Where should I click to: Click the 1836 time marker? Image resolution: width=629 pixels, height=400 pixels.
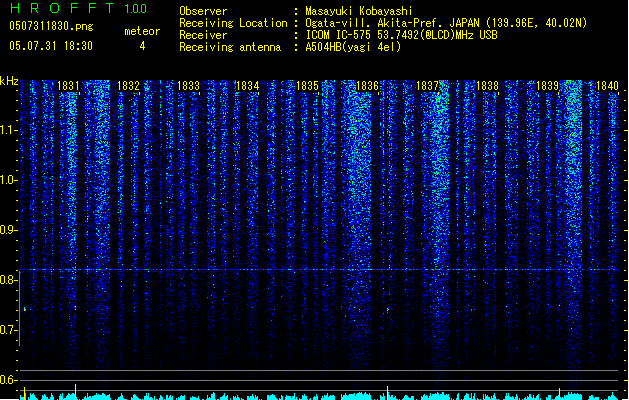367,86
